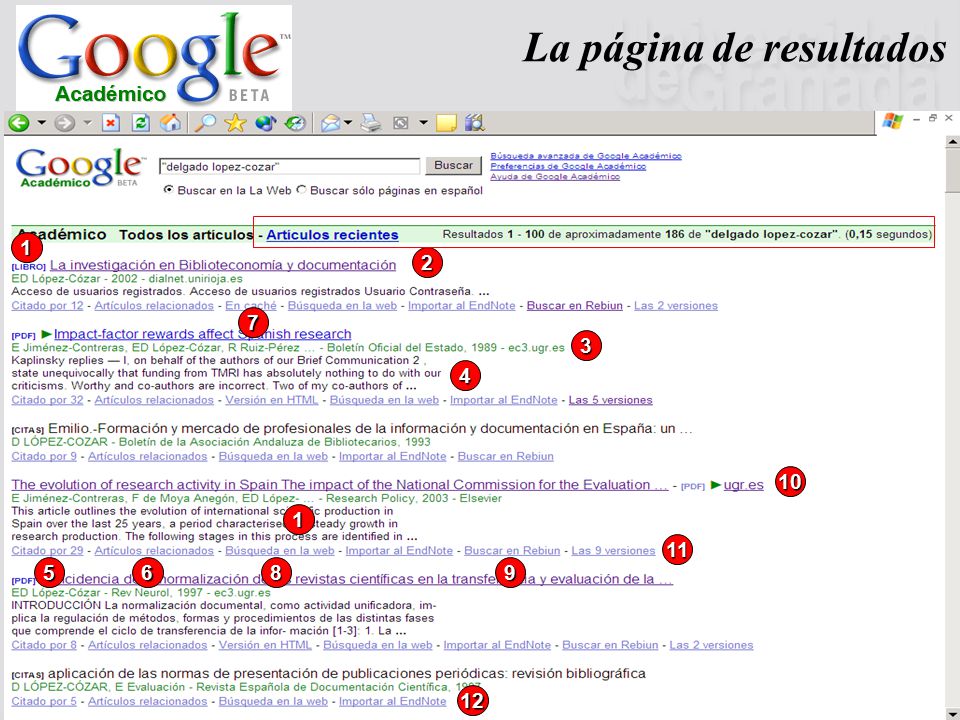Click the Mail envelope toolbar icon
The image size is (960, 720).
(x=330, y=123)
